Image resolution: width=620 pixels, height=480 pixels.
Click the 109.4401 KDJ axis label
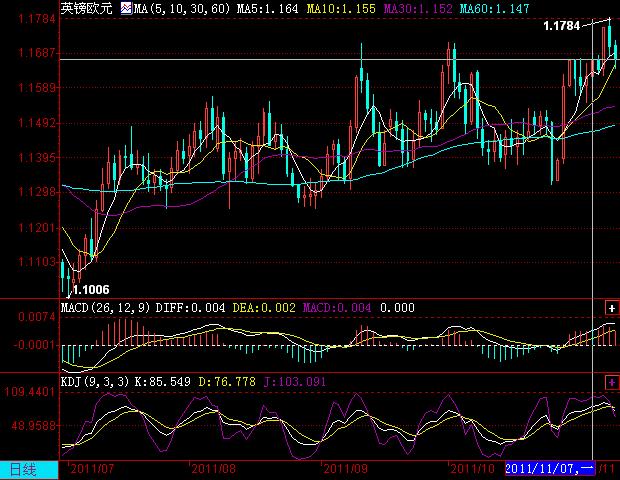click(x=30, y=391)
